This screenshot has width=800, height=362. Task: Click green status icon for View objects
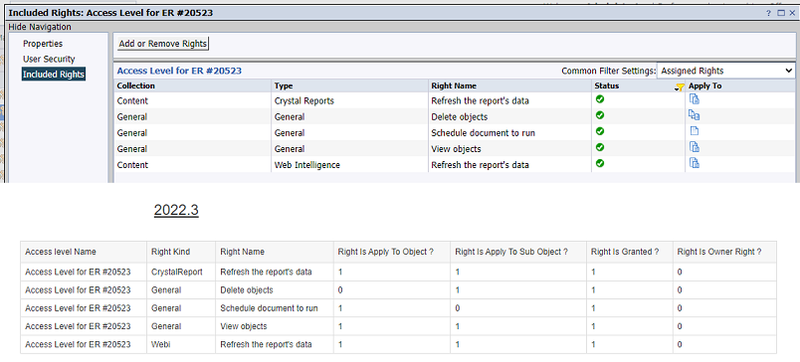[x=600, y=147]
